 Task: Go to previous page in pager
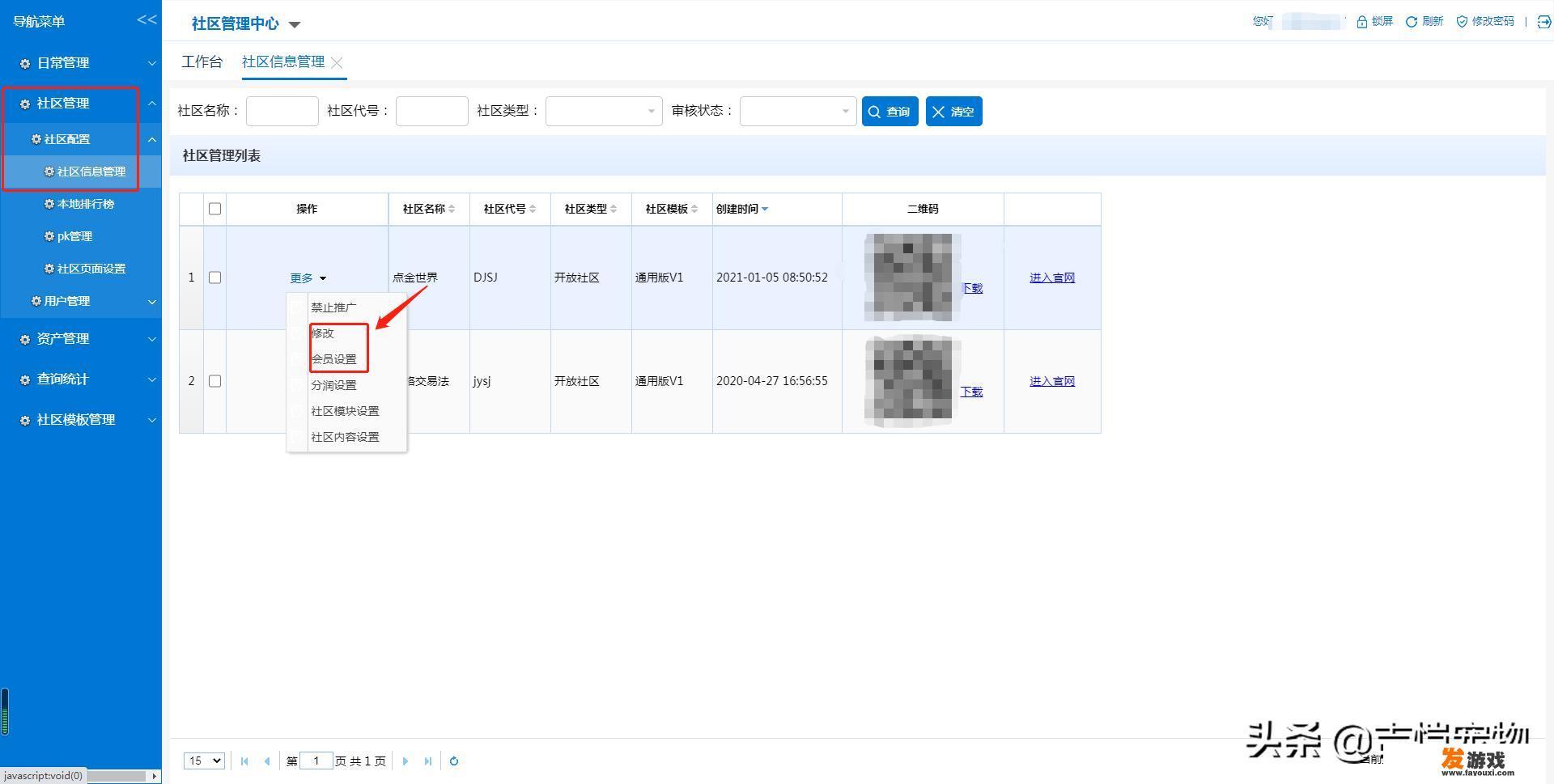click(x=267, y=761)
